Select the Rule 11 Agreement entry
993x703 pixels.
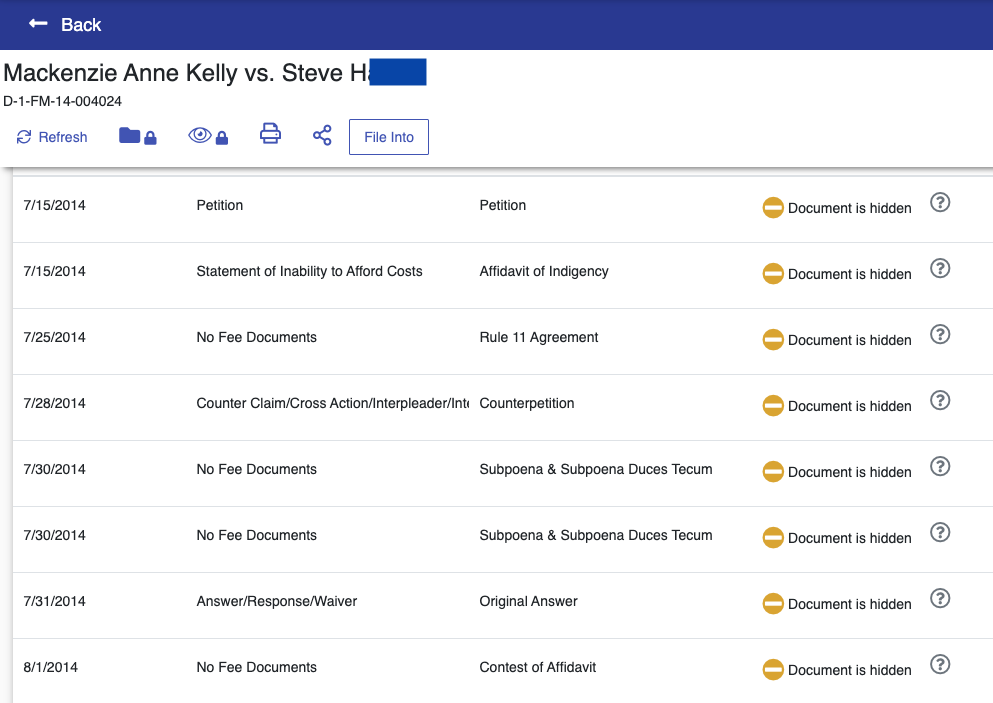tap(538, 338)
